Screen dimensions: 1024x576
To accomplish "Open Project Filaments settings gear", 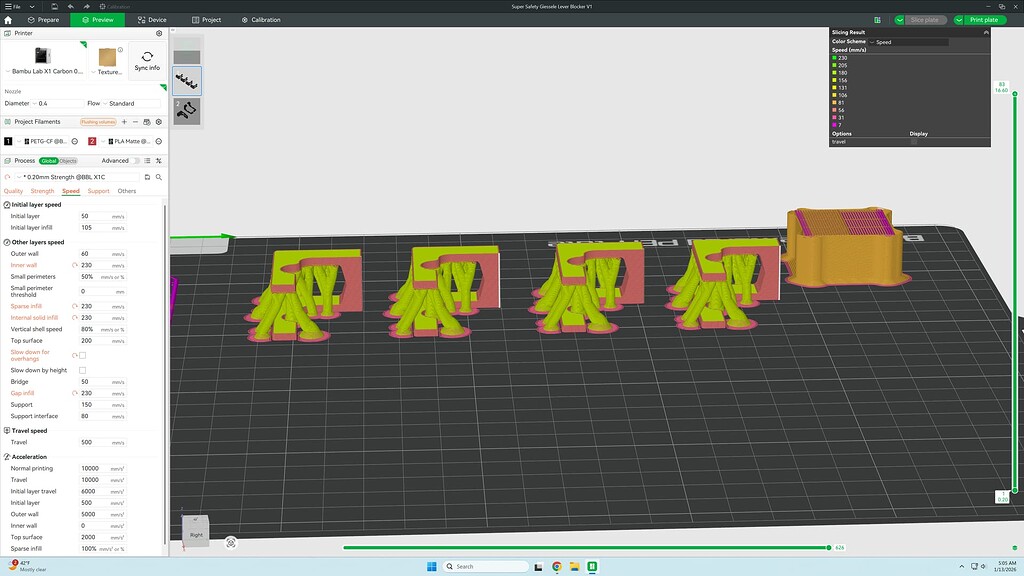I will pyautogui.click(x=159, y=121).
